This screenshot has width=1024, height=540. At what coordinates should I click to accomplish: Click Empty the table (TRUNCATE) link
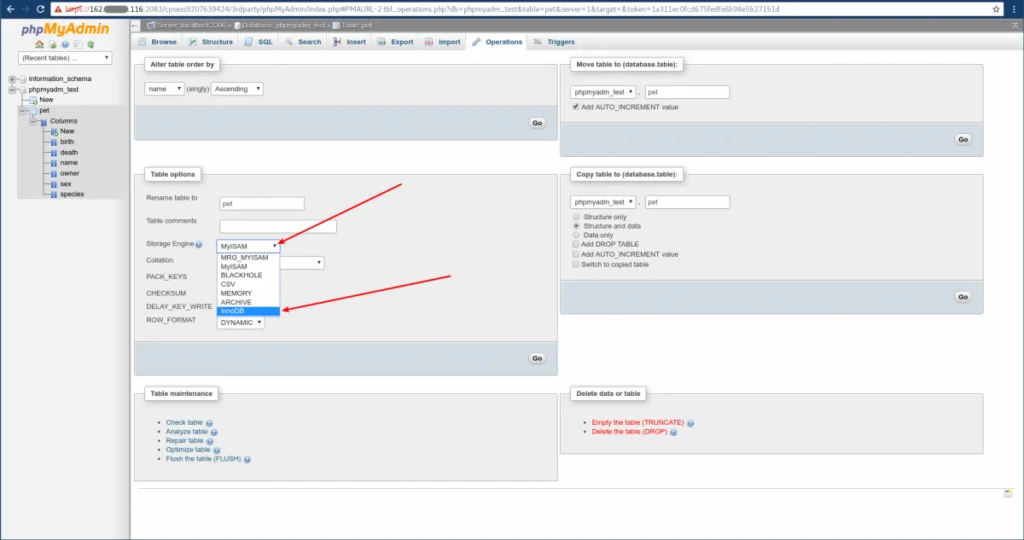(637, 422)
